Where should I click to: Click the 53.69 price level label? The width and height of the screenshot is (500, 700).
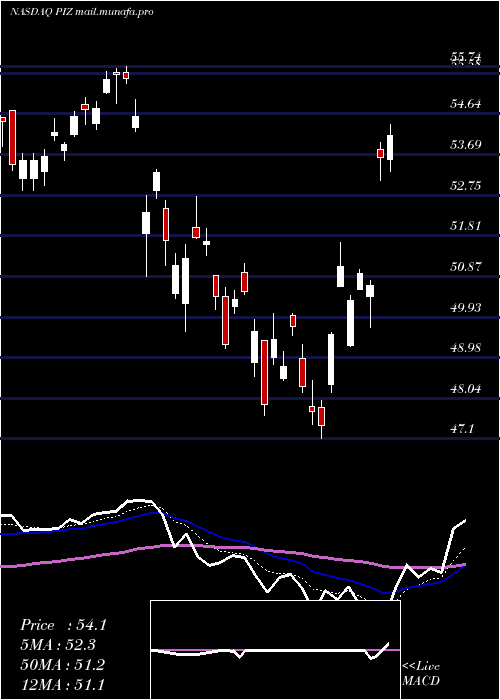(466, 145)
